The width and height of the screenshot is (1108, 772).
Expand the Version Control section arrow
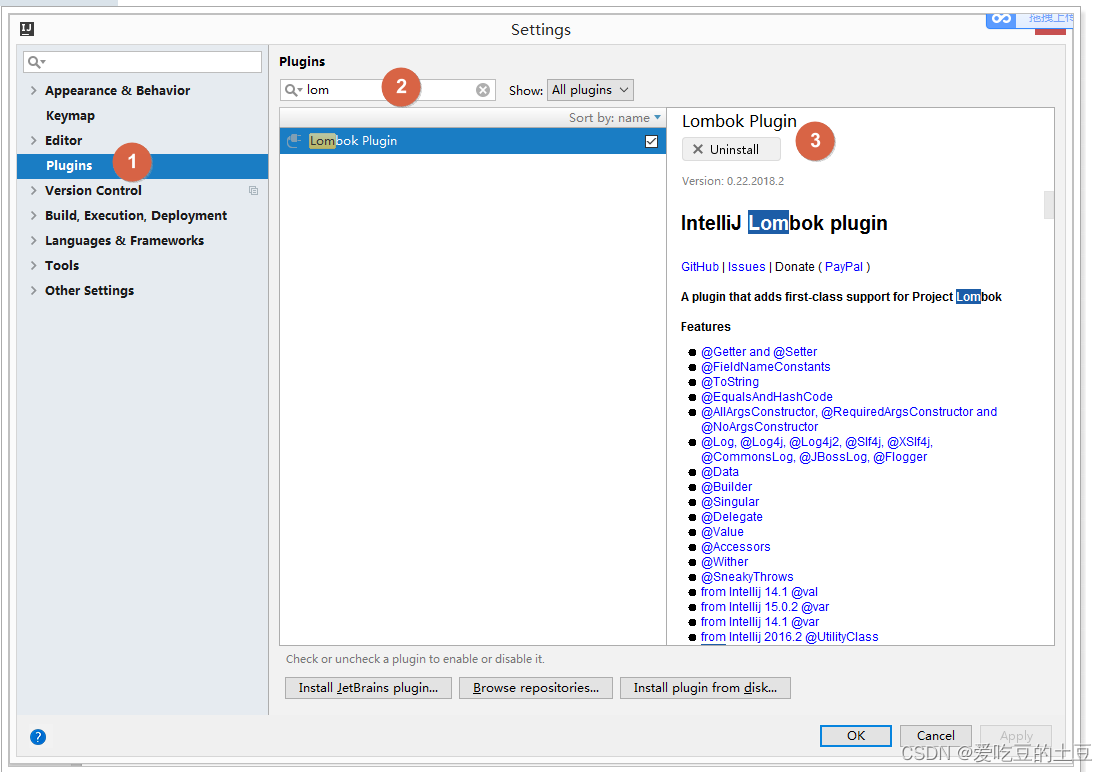pyautogui.click(x=33, y=191)
